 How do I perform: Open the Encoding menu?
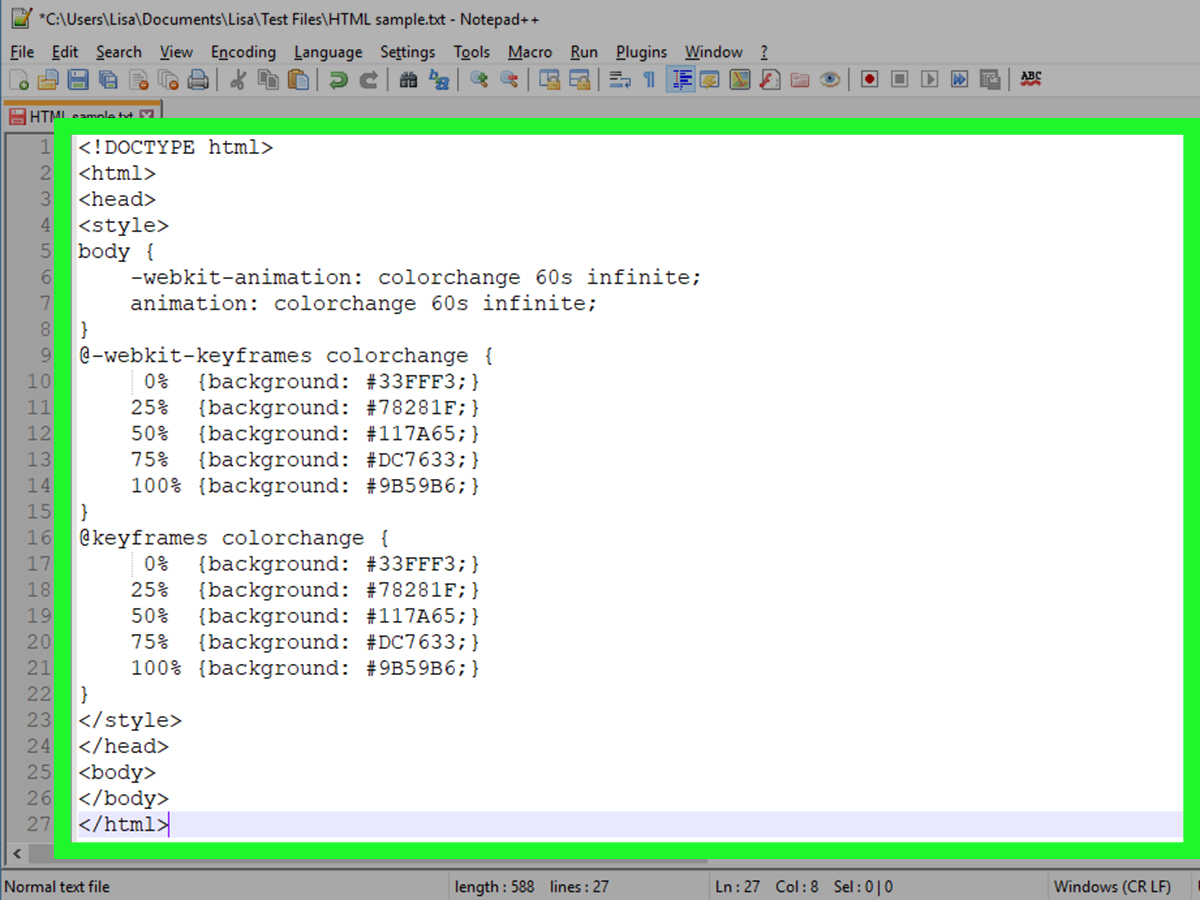point(243,52)
